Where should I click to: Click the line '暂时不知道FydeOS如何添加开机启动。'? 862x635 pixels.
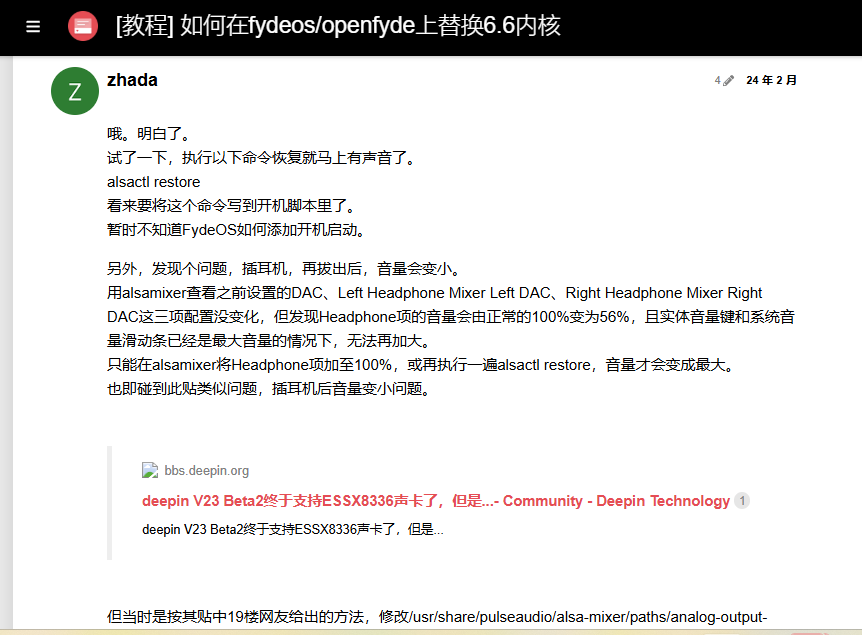[237, 230]
